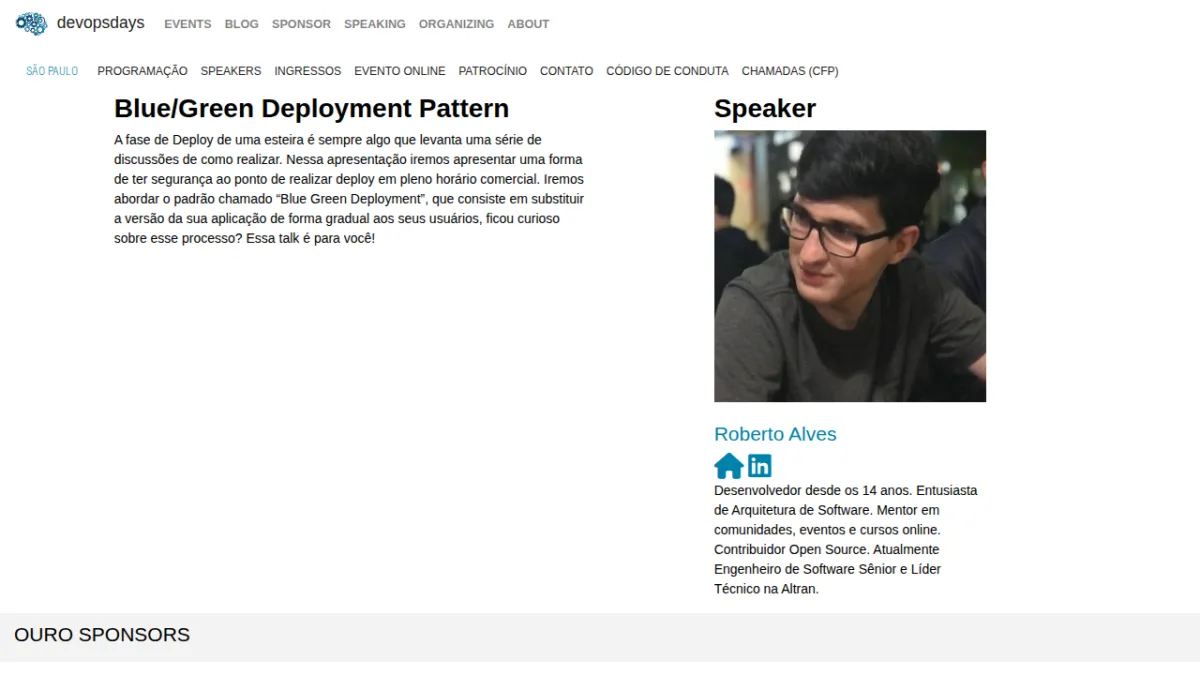Open the Programação tab
Screen dimensions: 1200x675
tap(142, 71)
